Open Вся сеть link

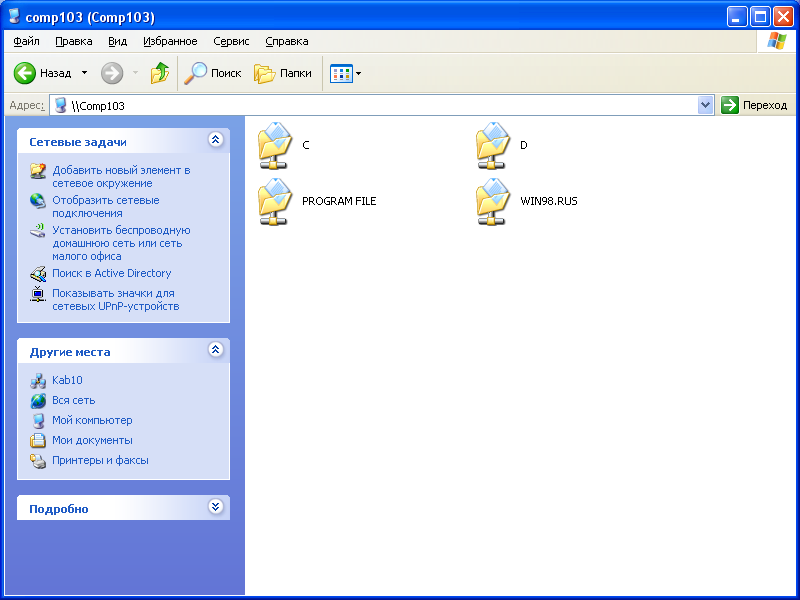pyautogui.click(x=73, y=401)
